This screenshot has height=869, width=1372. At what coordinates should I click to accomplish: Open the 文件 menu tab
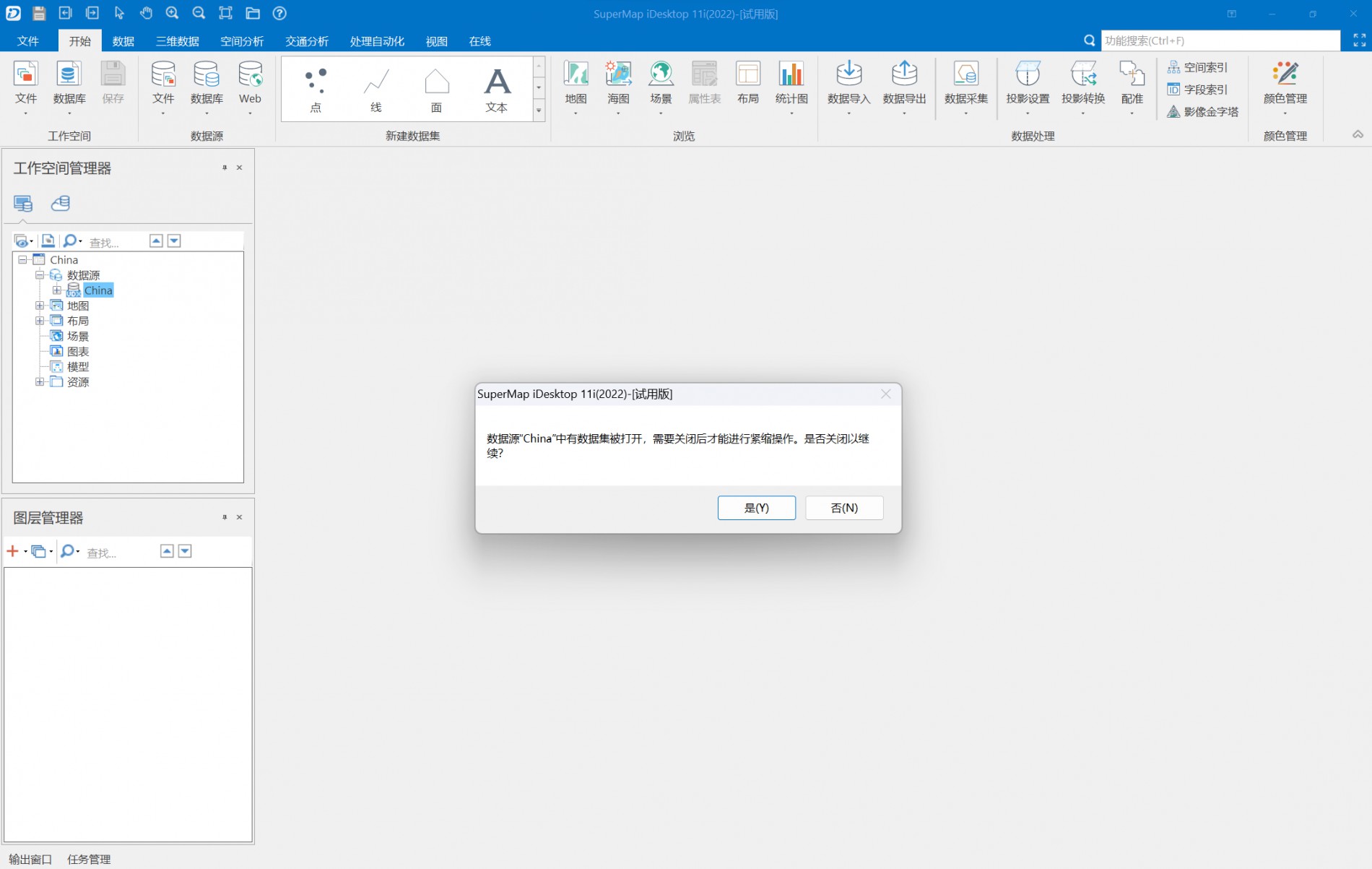pos(28,41)
